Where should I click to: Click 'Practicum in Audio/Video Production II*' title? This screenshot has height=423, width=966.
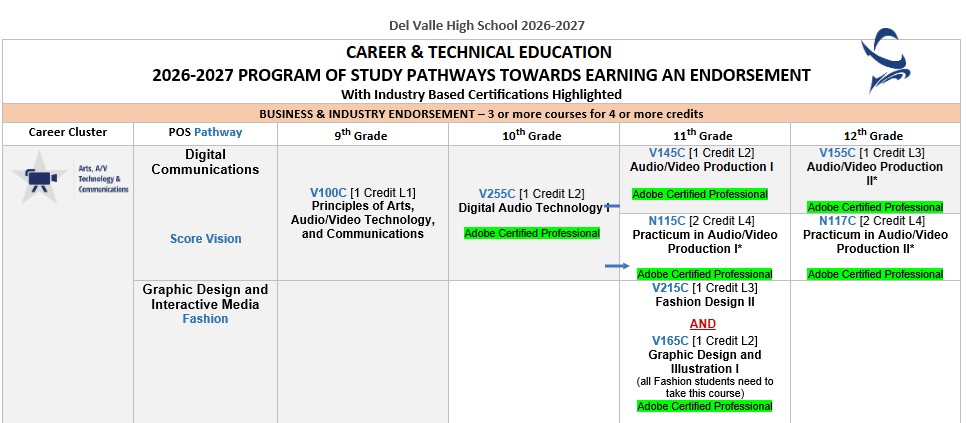point(875,241)
